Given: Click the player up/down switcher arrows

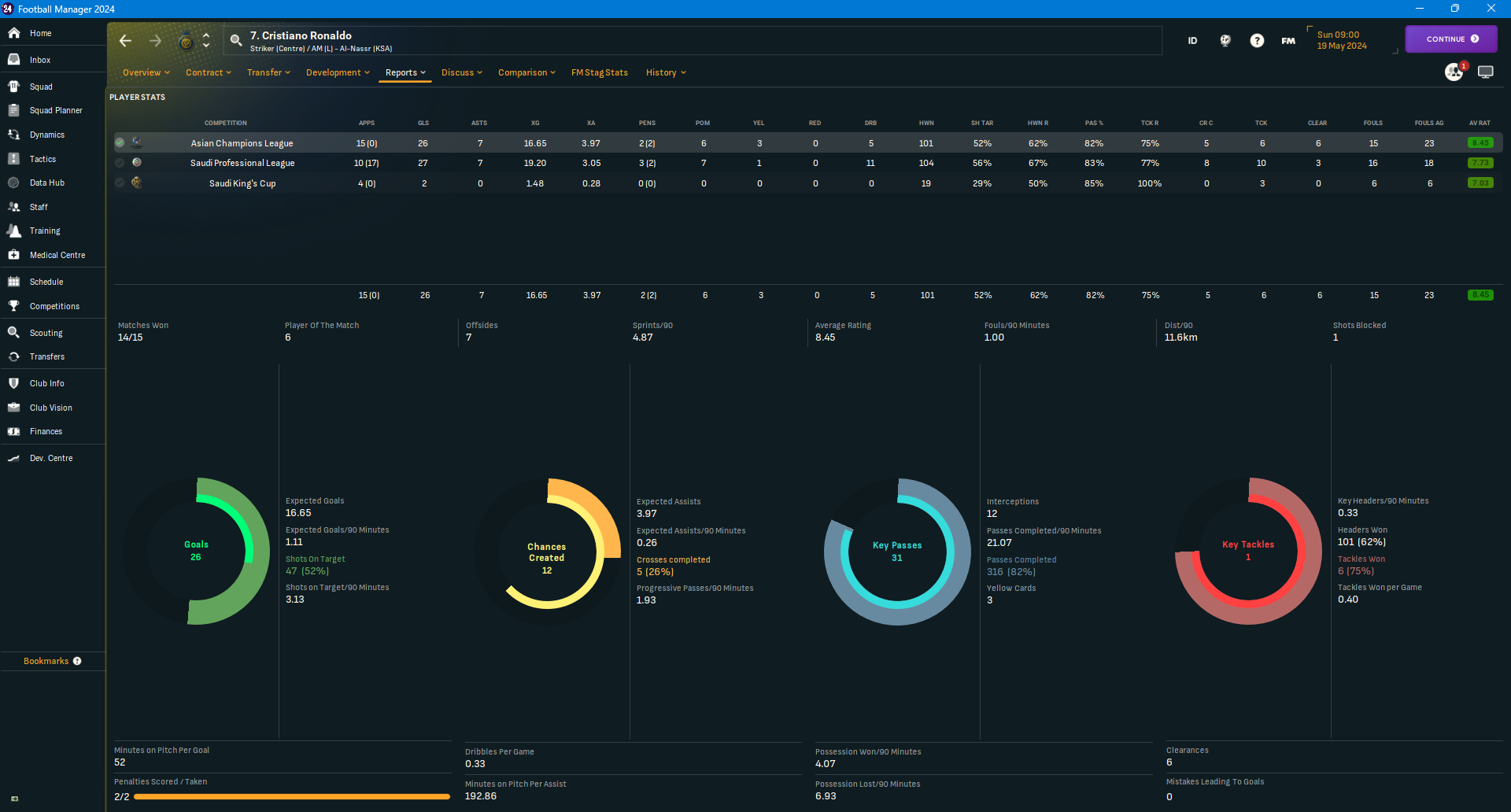Looking at the screenshot, I should pos(206,41).
